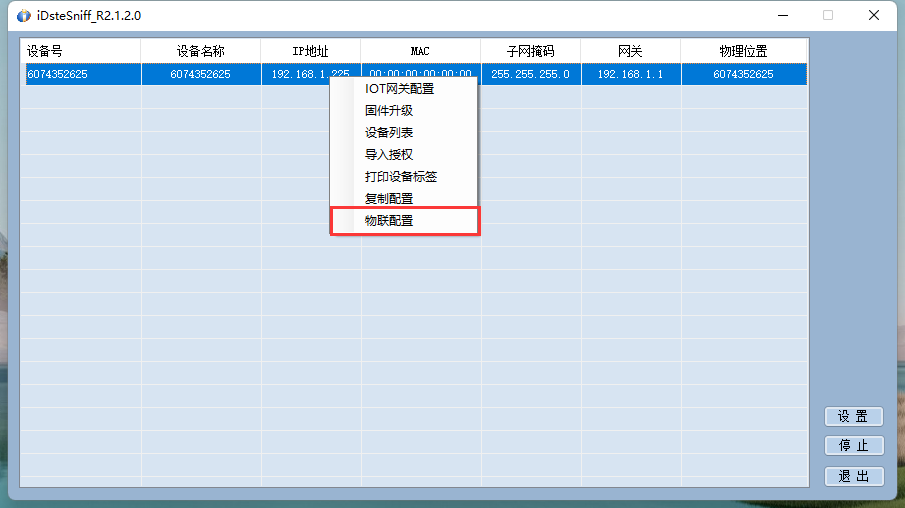Open 物联配置 highlighted menu item
Screen dimensions: 905x508
click(389, 221)
